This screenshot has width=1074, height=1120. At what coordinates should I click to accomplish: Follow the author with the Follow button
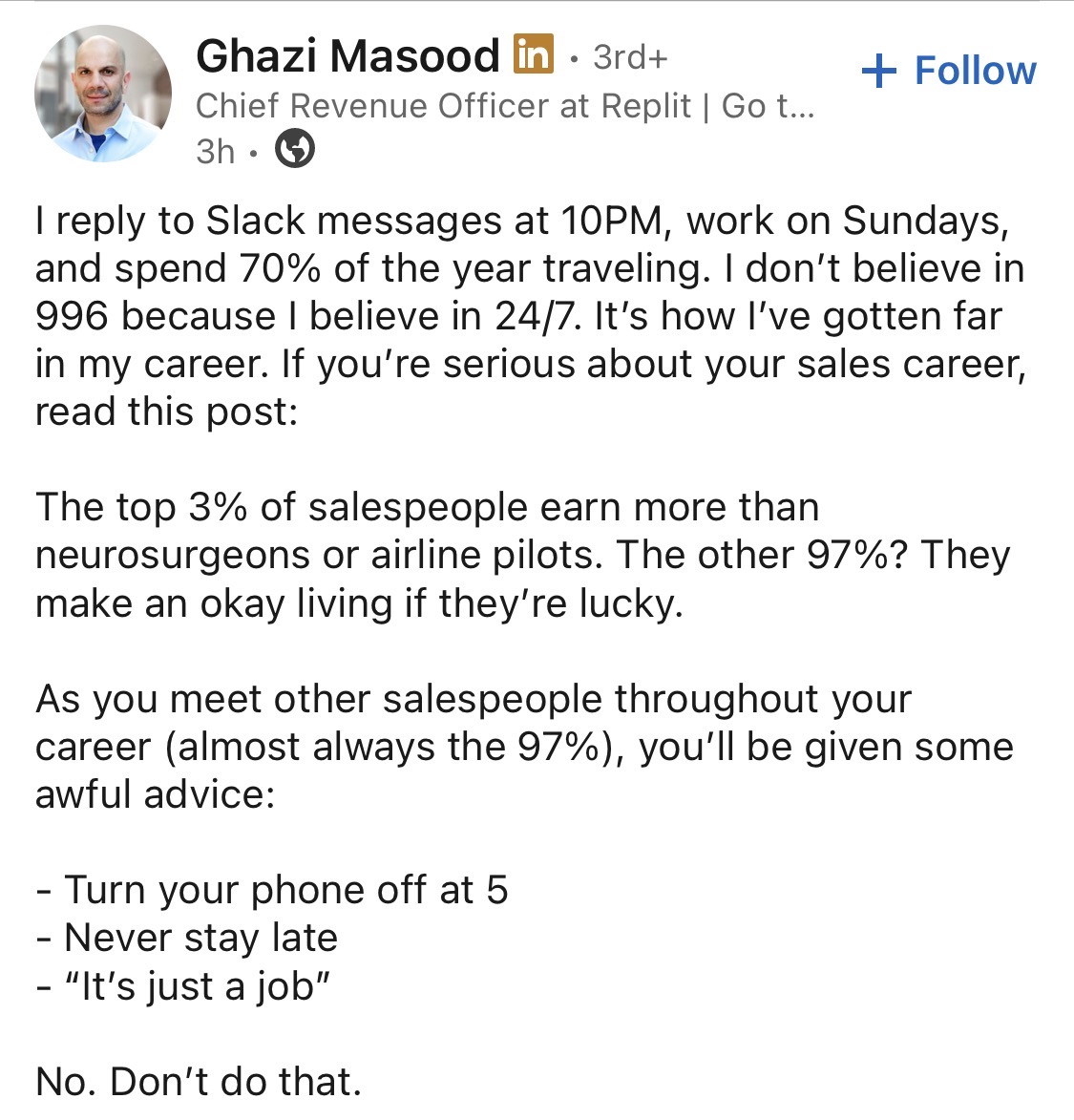tap(949, 71)
